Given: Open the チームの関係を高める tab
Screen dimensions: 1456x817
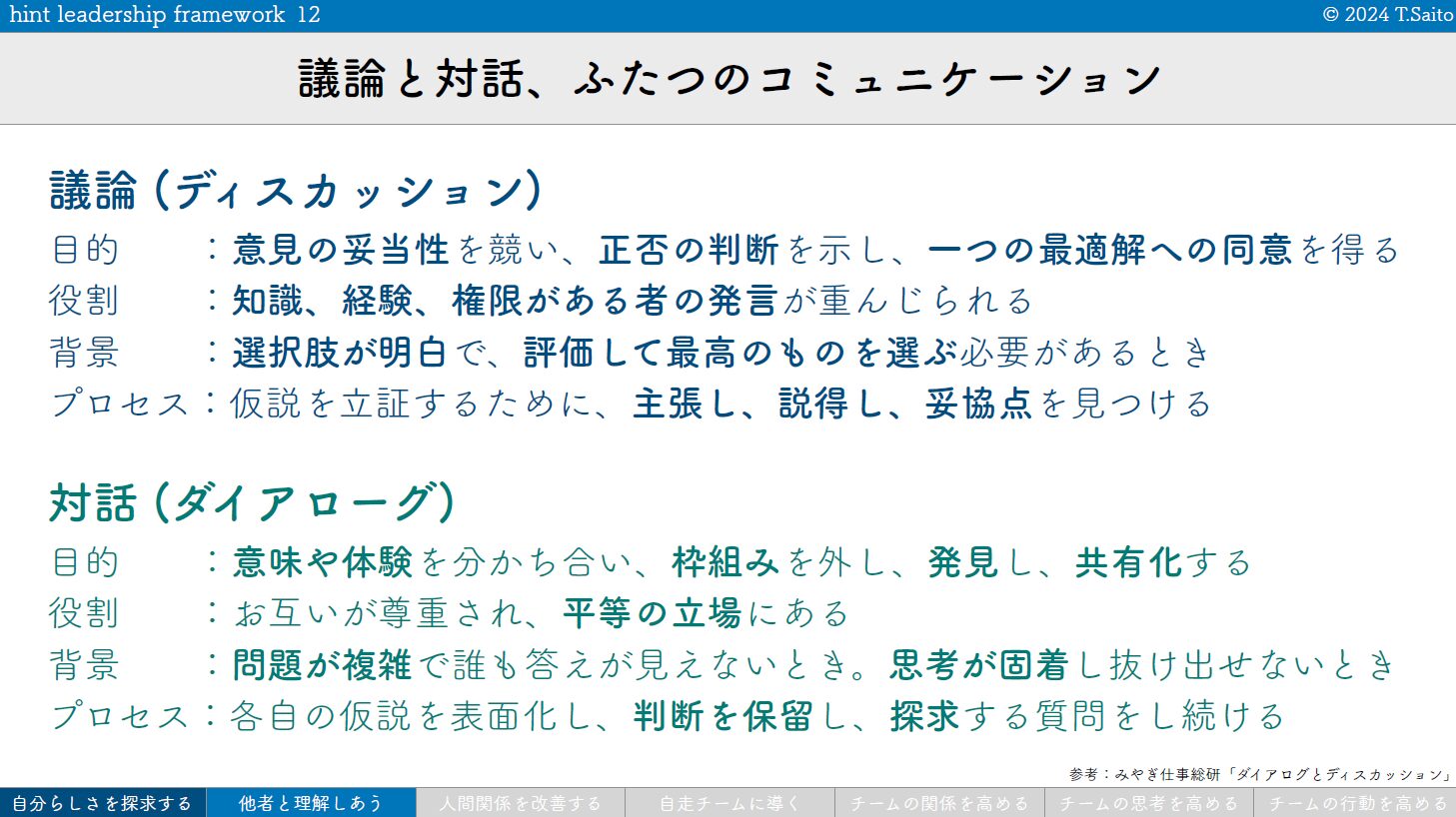Looking at the screenshot, I should pos(939,803).
